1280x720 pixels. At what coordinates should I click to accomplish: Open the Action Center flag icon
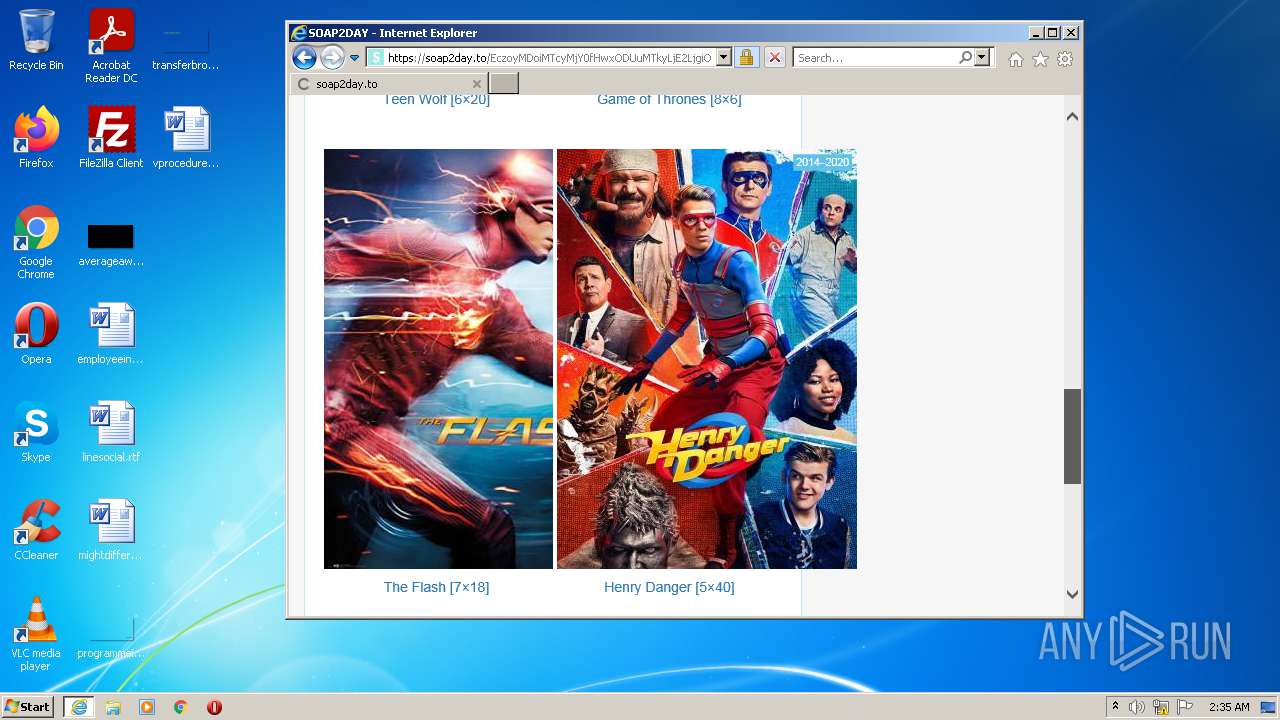pyautogui.click(x=1185, y=707)
